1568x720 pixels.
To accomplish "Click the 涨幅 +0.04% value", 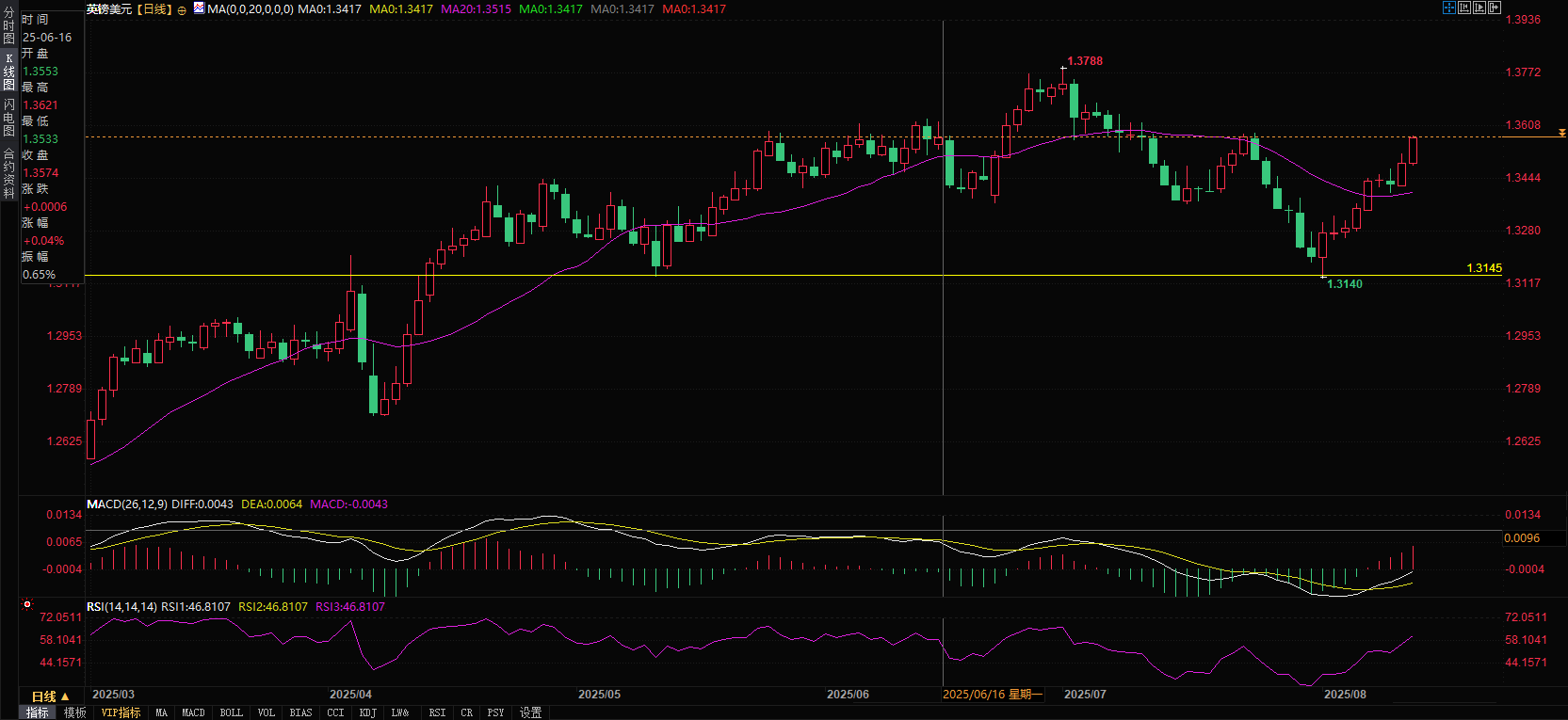I will [x=43, y=241].
